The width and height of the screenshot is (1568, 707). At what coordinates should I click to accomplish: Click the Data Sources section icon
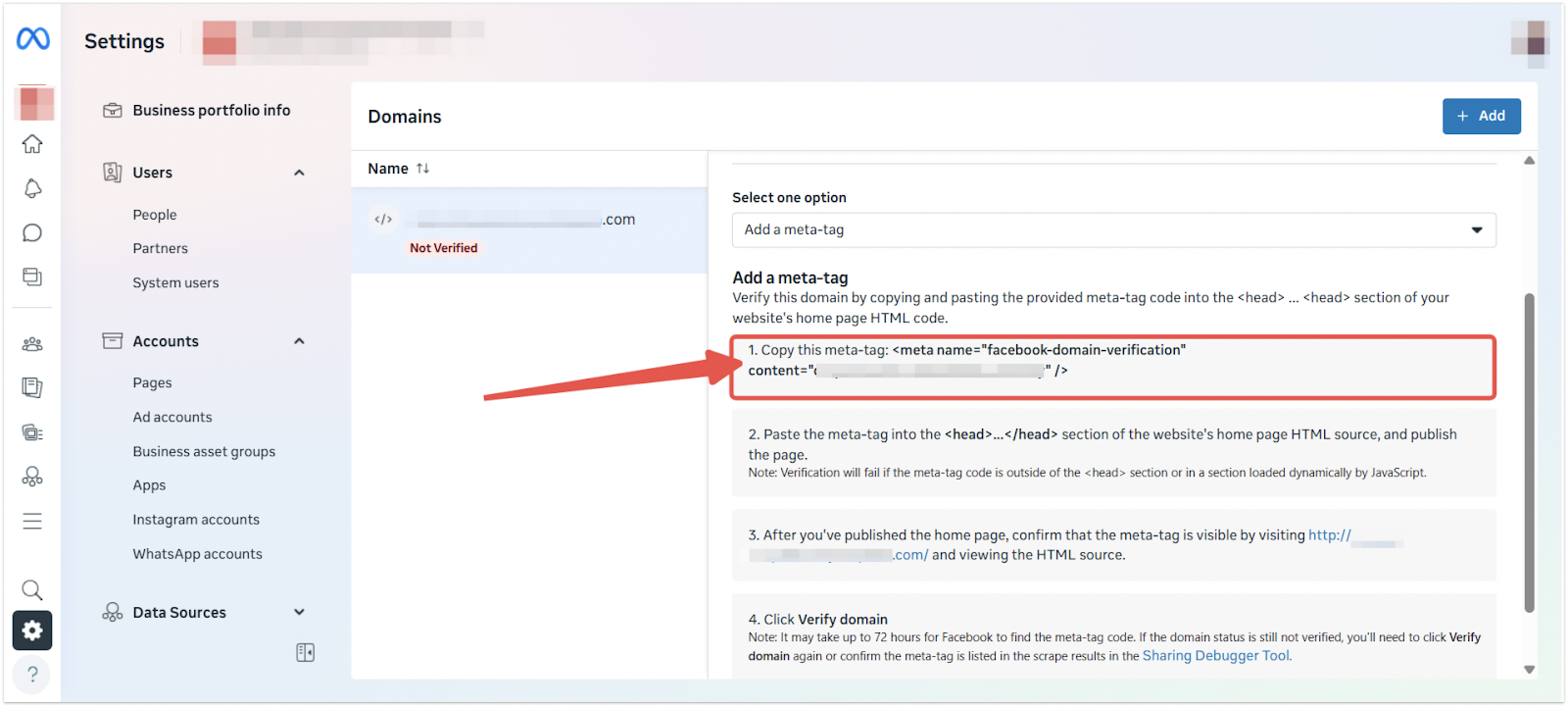pyautogui.click(x=113, y=613)
